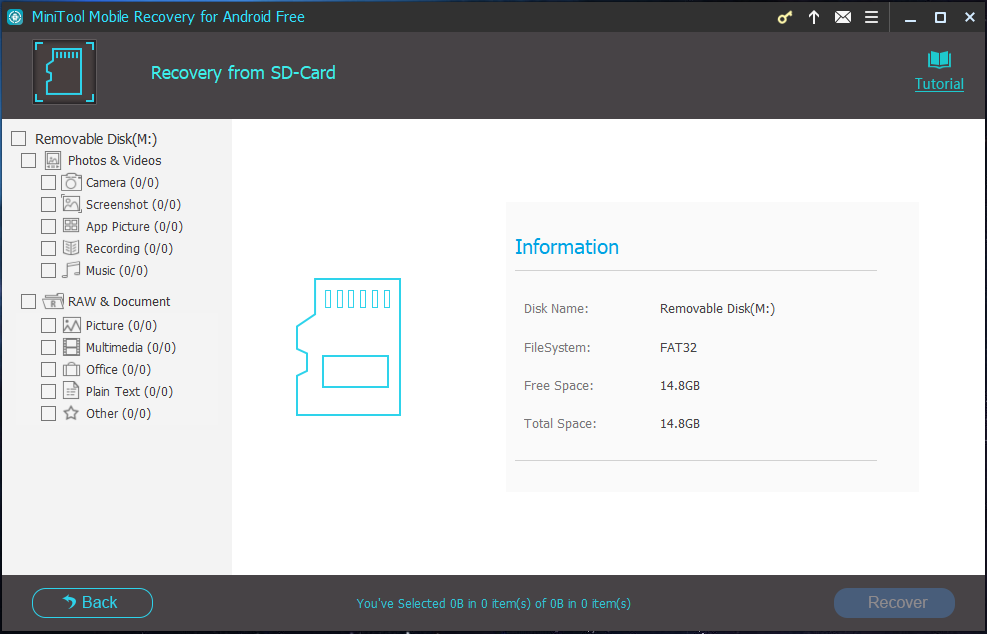Viewport: 987px width, 634px height.
Task: Click the Tutorial book icon
Action: [x=939, y=60]
